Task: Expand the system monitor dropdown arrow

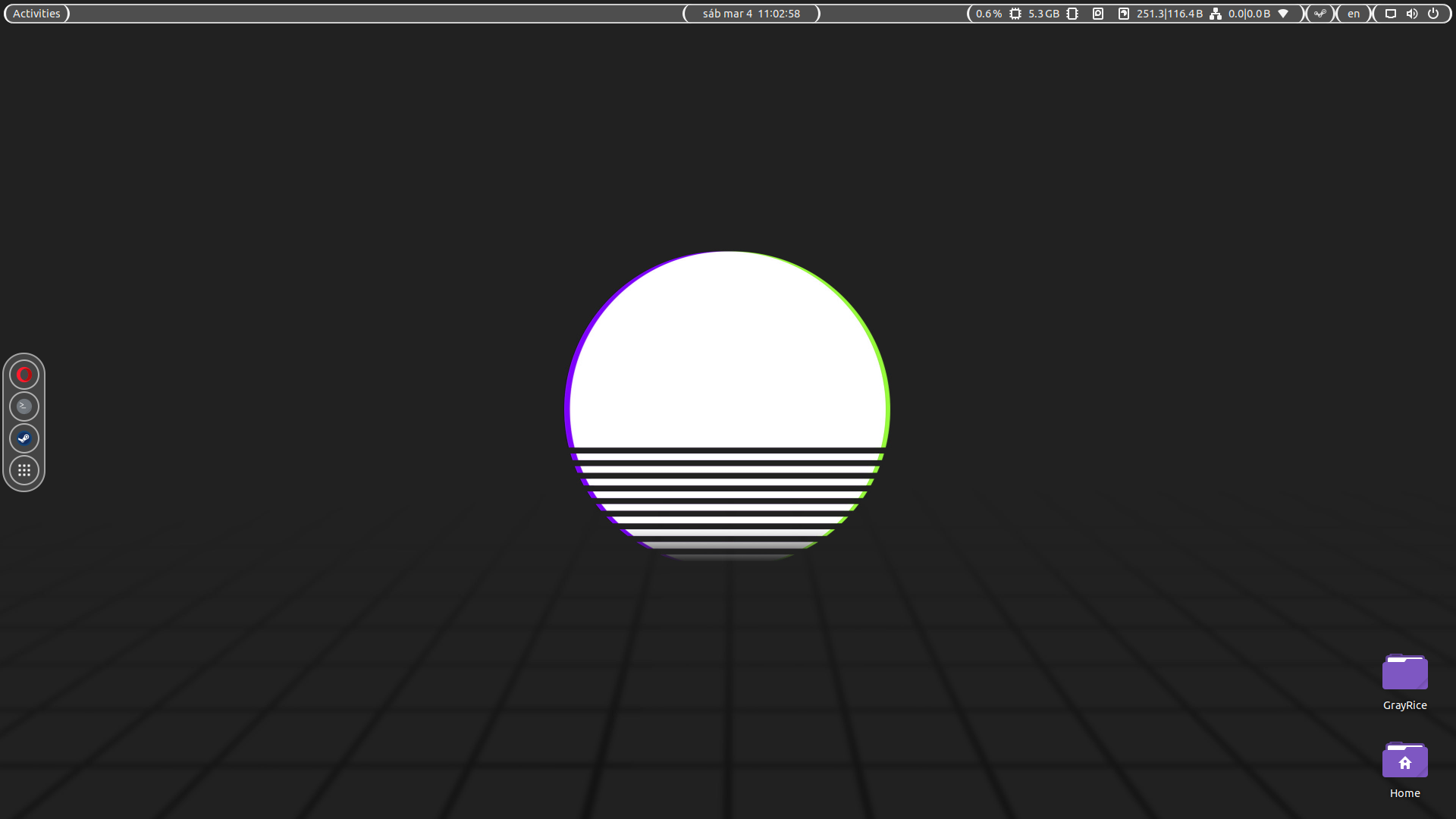Action: pos(1283,14)
